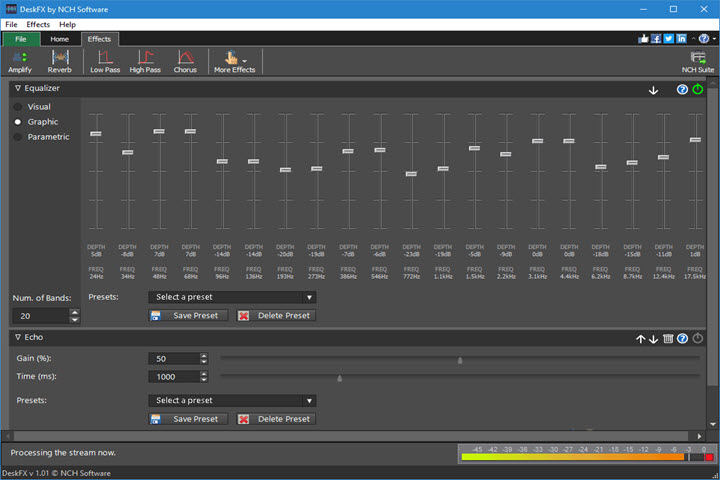Collapse the Echo section
The height and width of the screenshot is (480, 720).
[18, 338]
